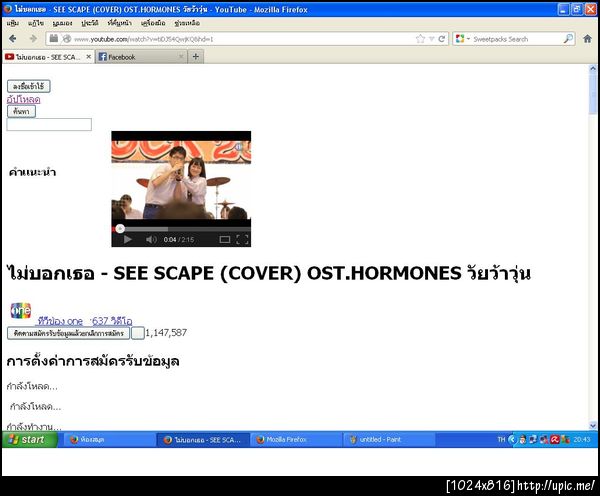
Task: Play the video with the play button
Action: click(128, 240)
